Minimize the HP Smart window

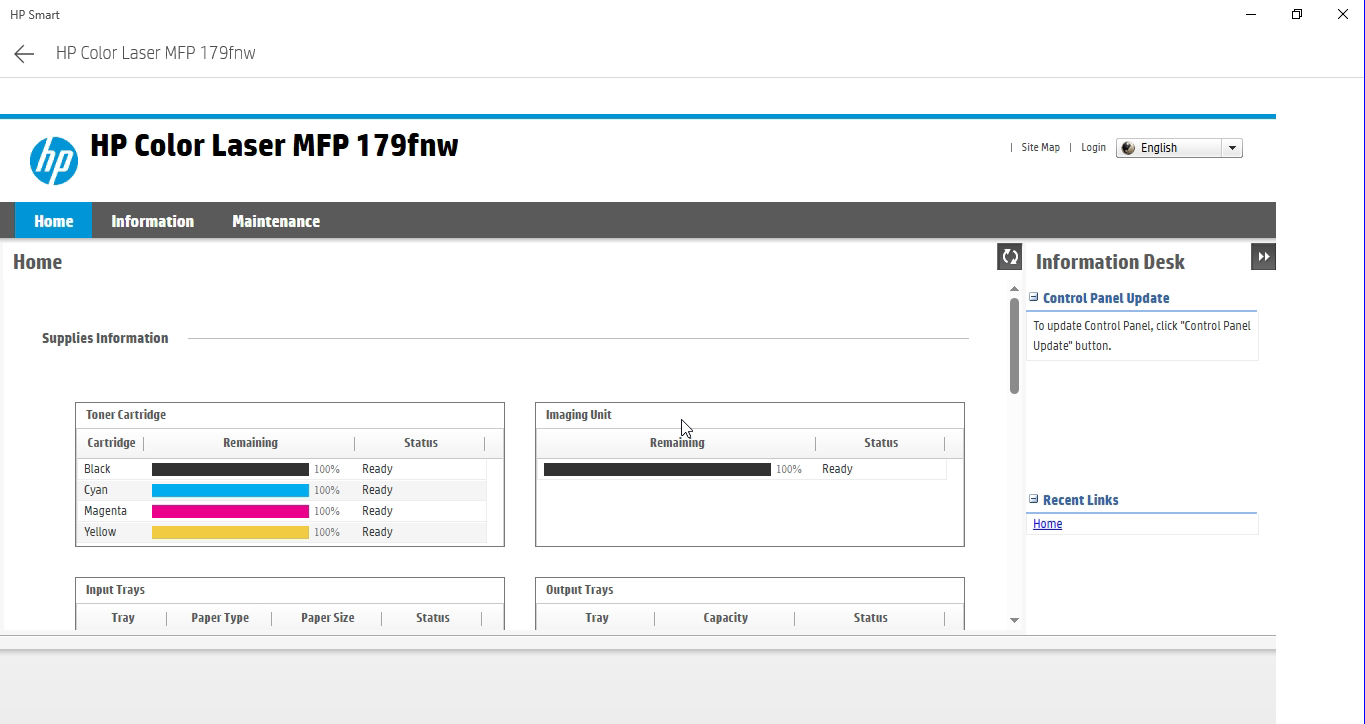tap(1252, 15)
